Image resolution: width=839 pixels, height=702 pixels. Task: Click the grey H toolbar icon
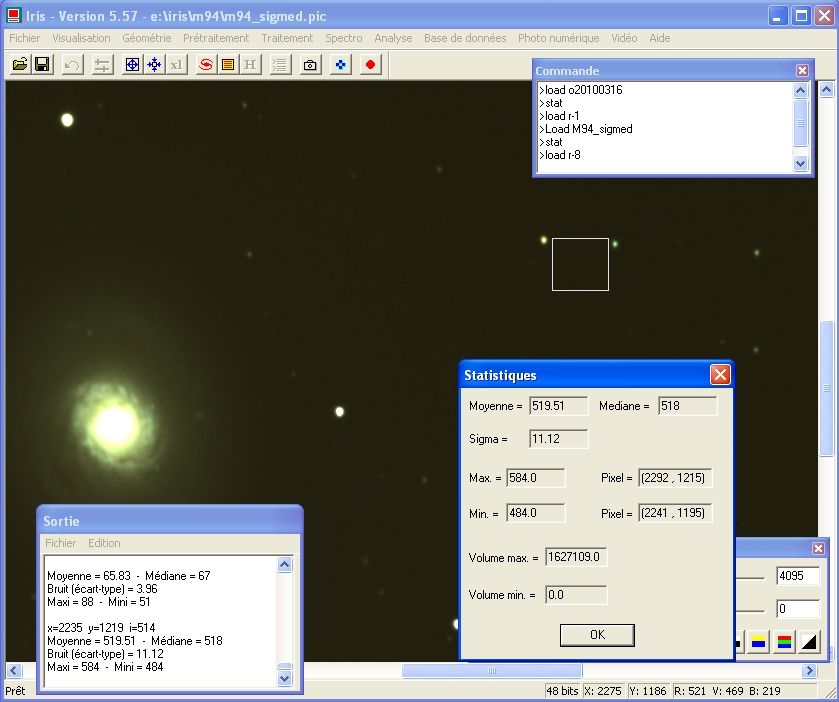pos(250,65)
